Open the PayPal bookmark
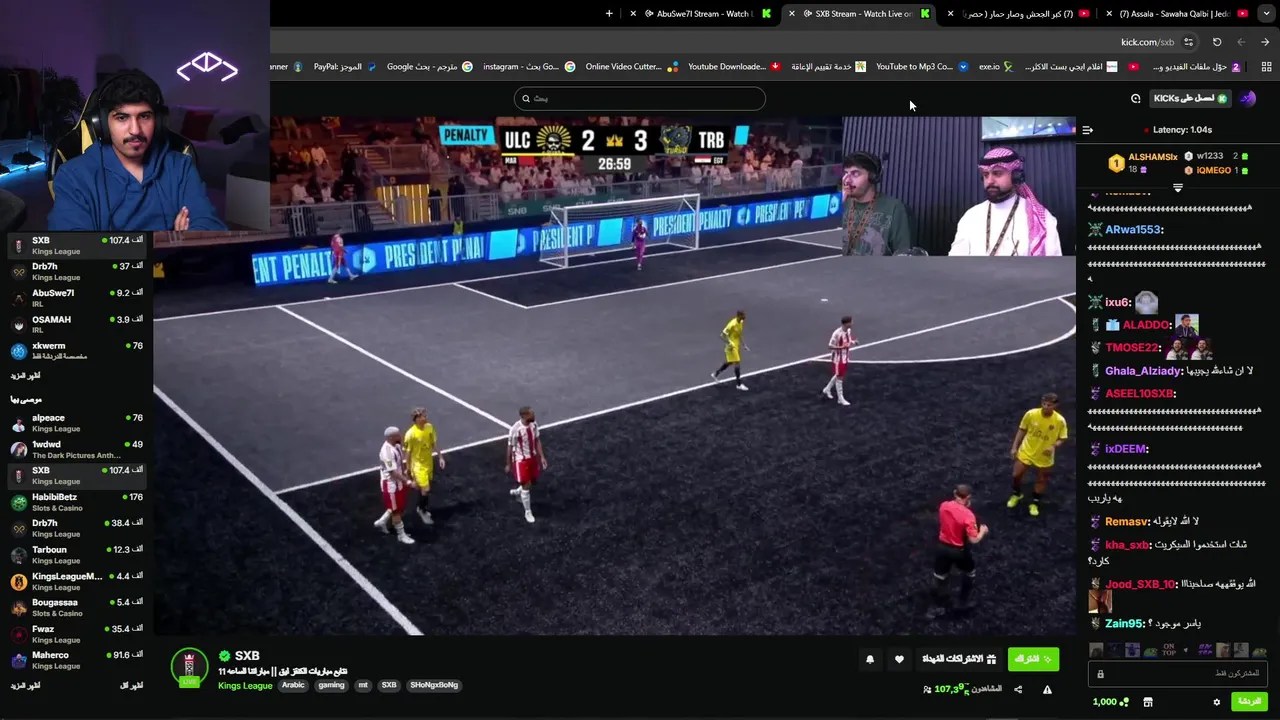The image size is (1280, 720). click(345, 67)
